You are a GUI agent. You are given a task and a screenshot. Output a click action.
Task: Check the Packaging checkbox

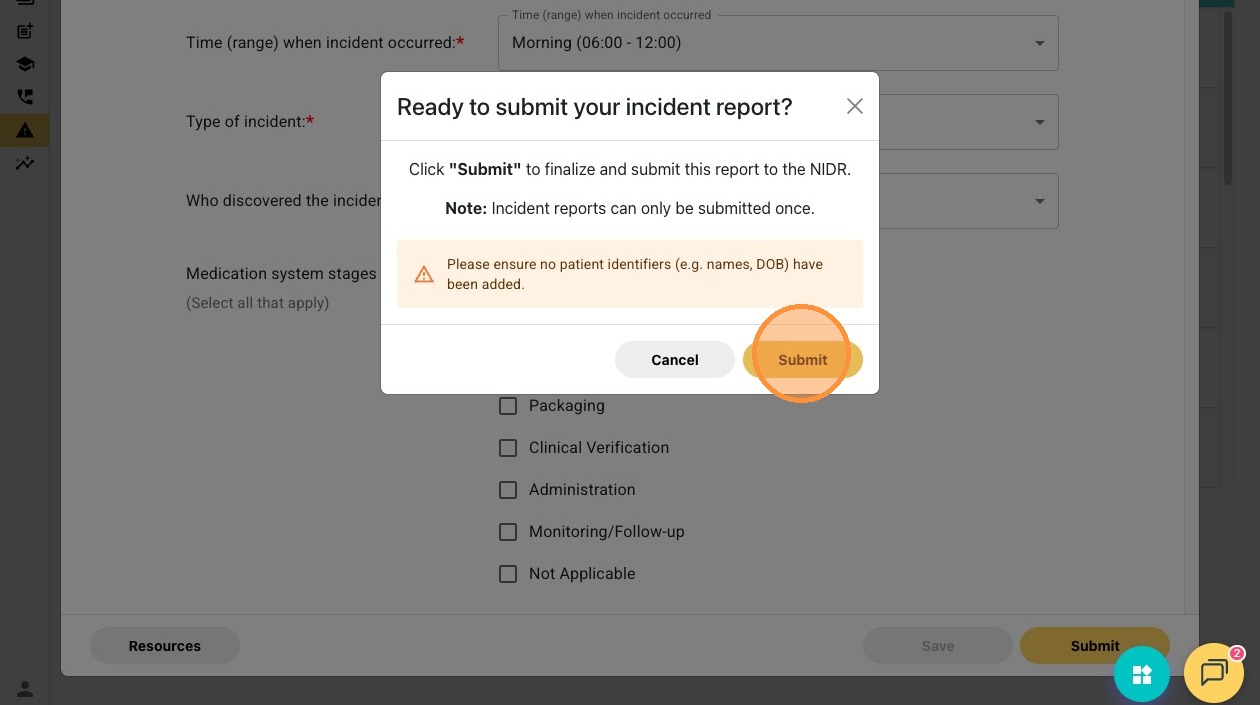508,406
